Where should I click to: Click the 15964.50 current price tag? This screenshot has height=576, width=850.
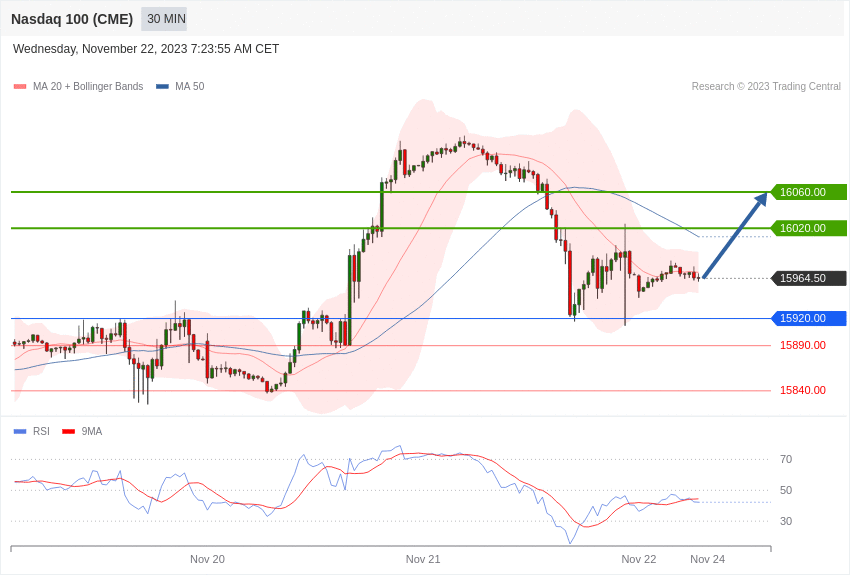[808, 279]
